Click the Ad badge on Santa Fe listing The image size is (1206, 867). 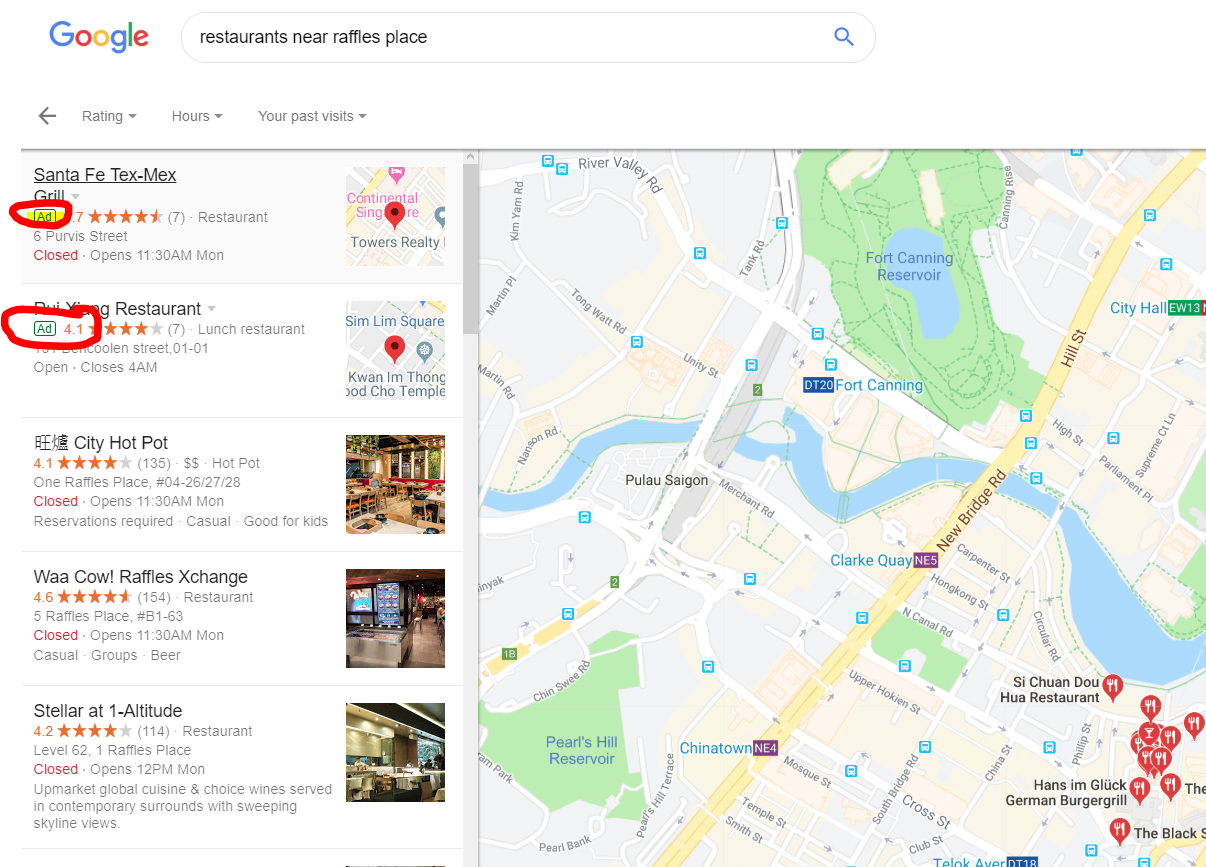44,216
